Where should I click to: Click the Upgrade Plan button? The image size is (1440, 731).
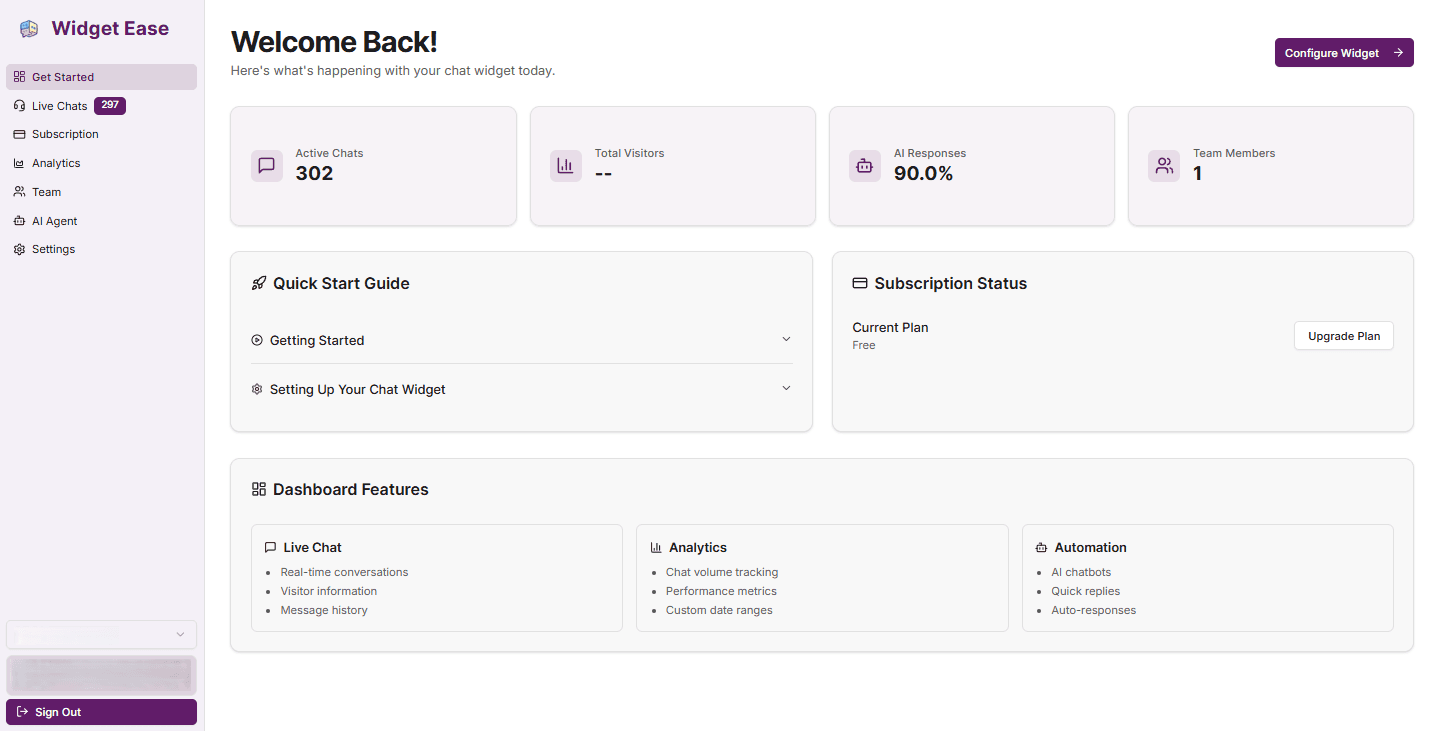[x=1343, y=335]
